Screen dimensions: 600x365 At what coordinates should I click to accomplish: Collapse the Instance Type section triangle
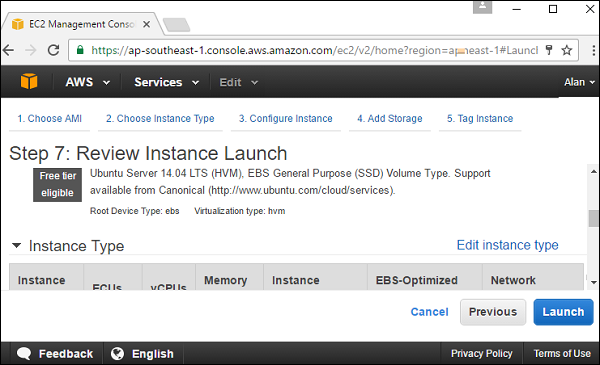tap(16, 245)
